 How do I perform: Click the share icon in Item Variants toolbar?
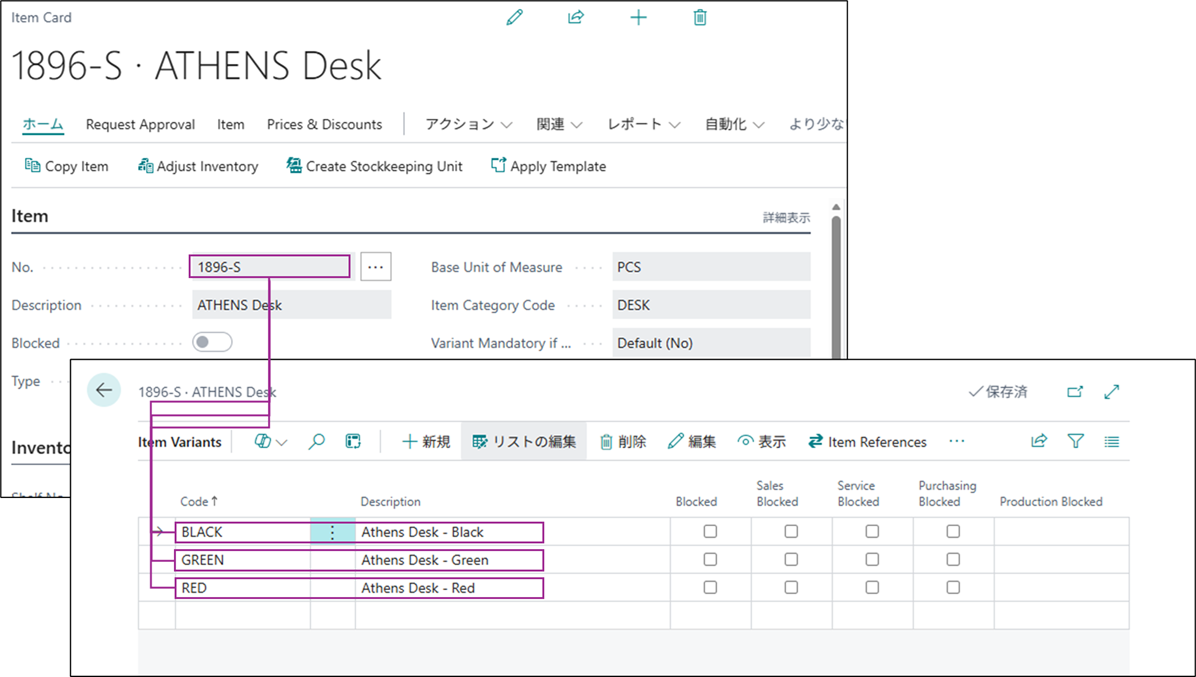pos(1039,441)
